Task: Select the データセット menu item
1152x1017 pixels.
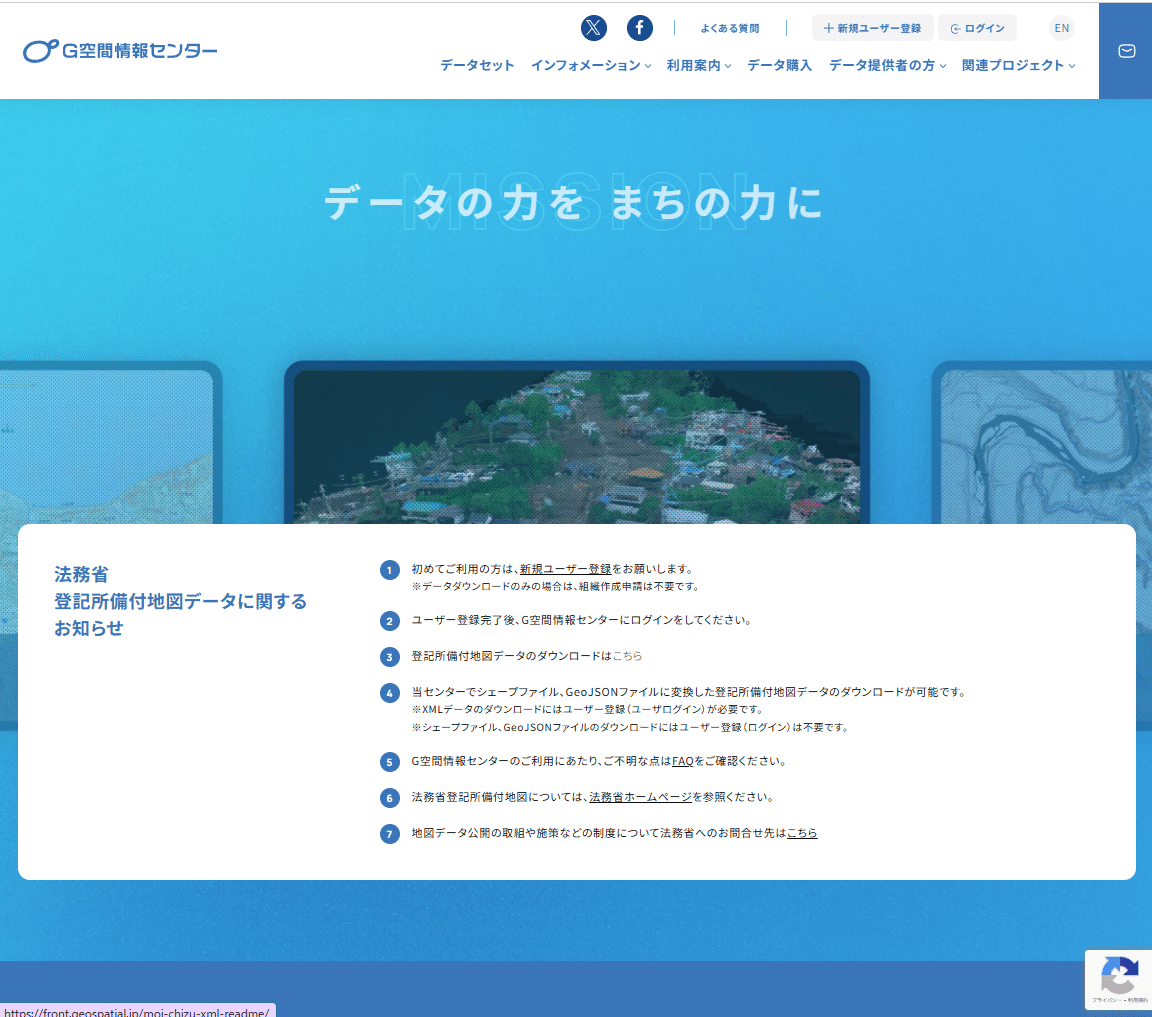Action: 476,64
